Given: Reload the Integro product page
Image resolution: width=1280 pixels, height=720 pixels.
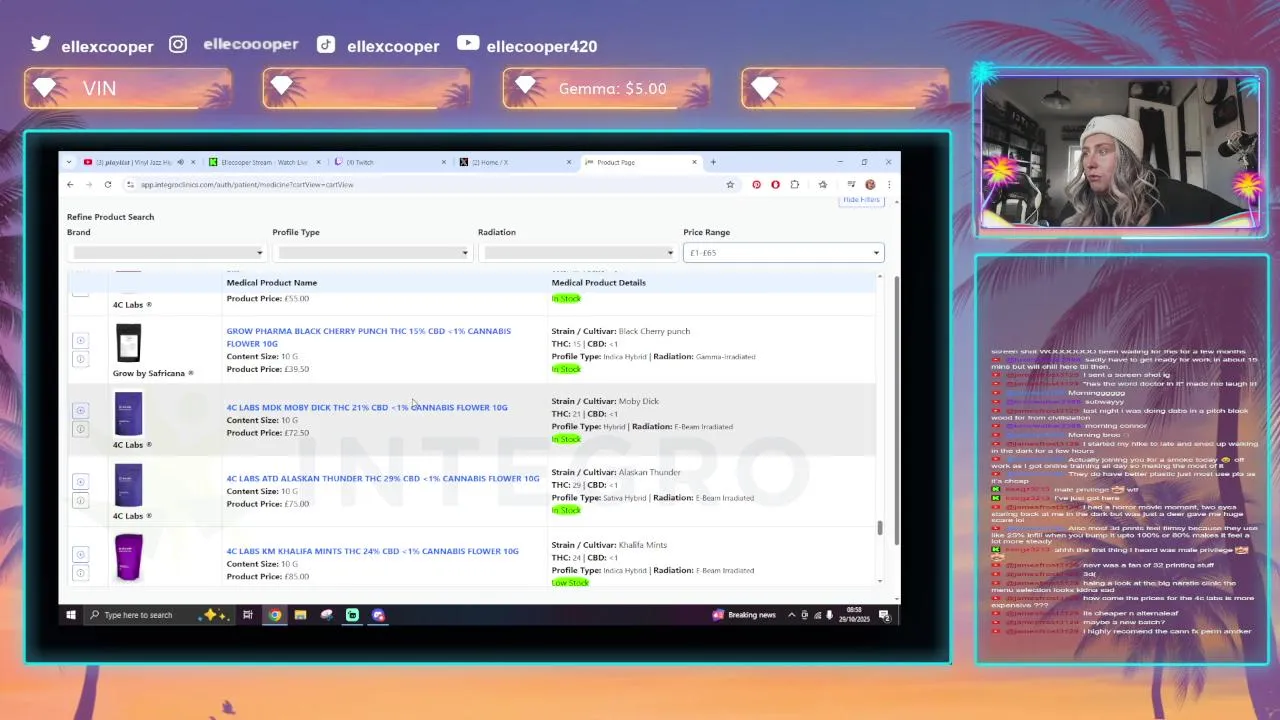Looking at the screenshot, I should pyautogui.click(x=108, y=184).
